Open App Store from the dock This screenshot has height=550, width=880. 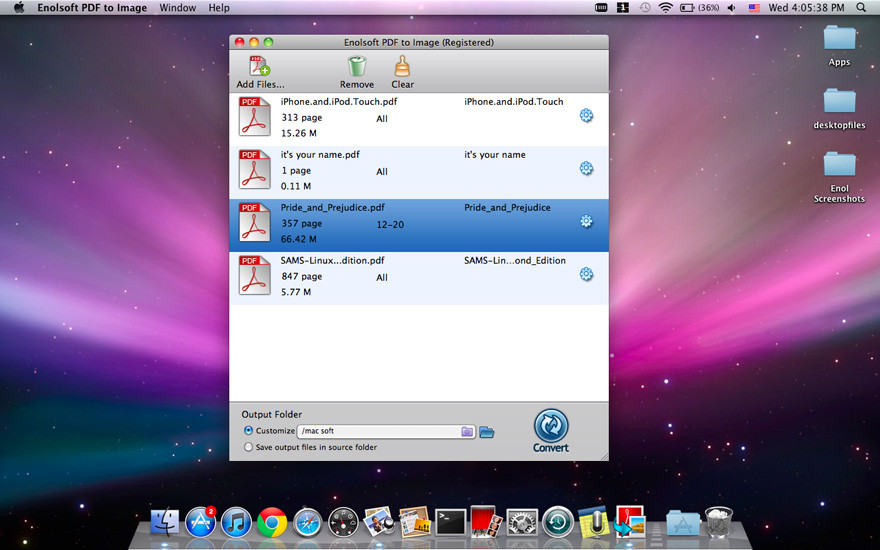(x=200, y=523)
